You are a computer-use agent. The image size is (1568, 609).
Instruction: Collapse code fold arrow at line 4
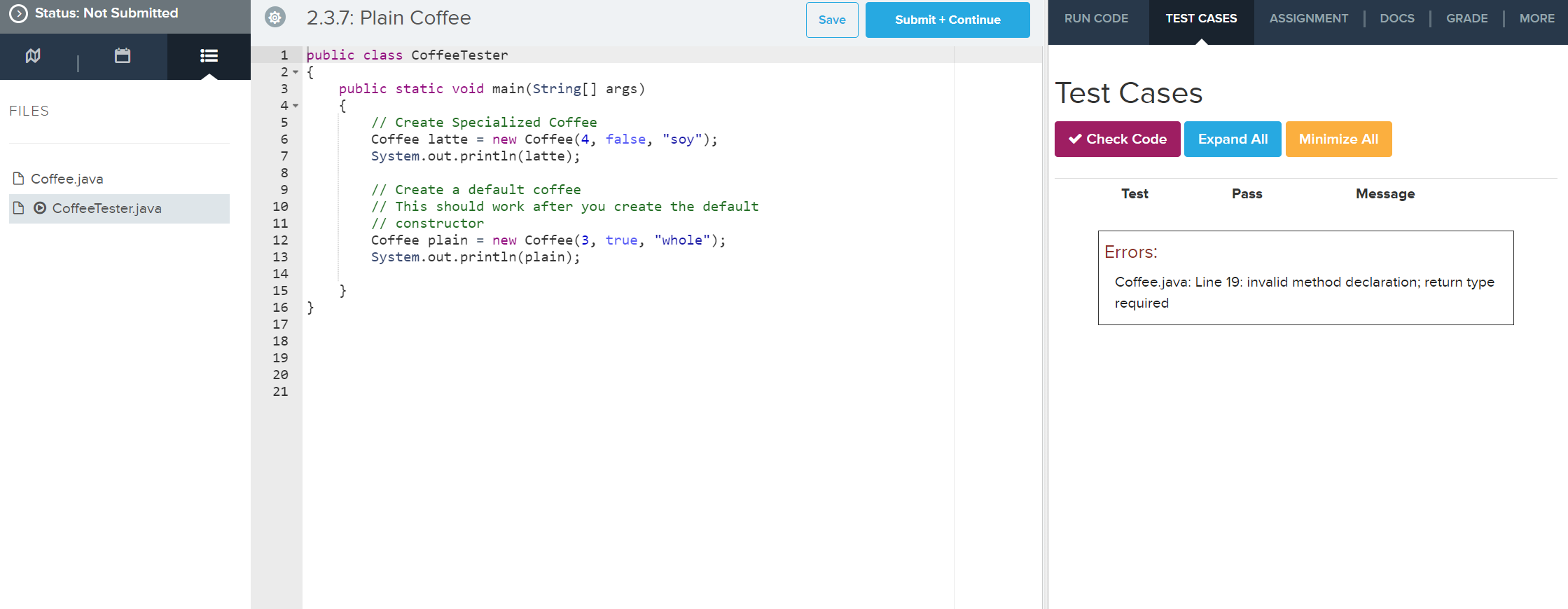296,106
